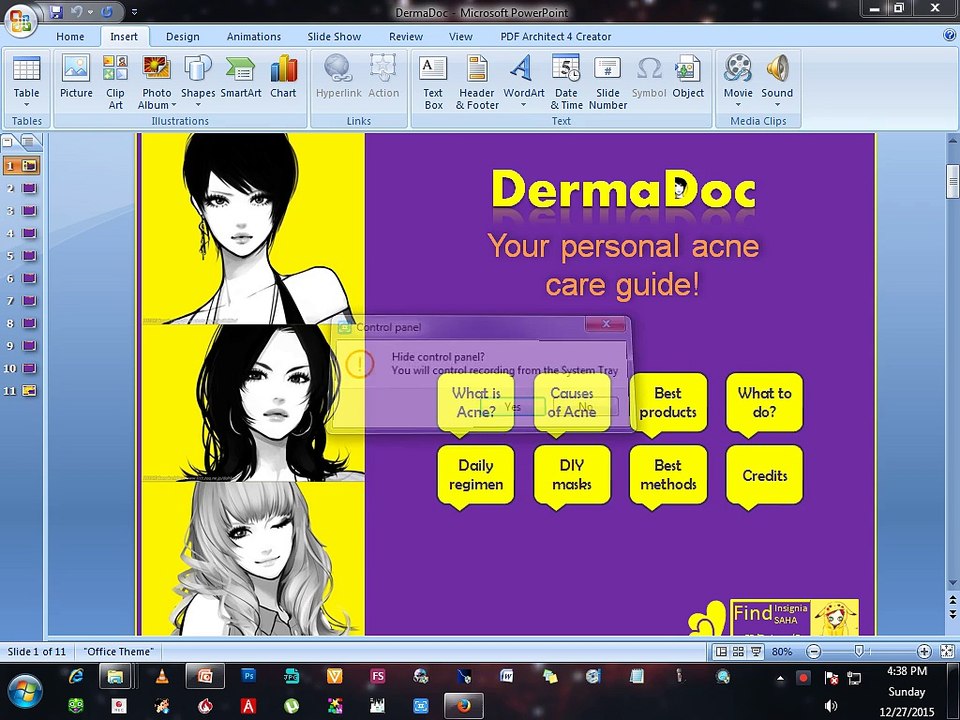Create a Photo Album
Screen dimensions: 960x720
pos(157,82)
